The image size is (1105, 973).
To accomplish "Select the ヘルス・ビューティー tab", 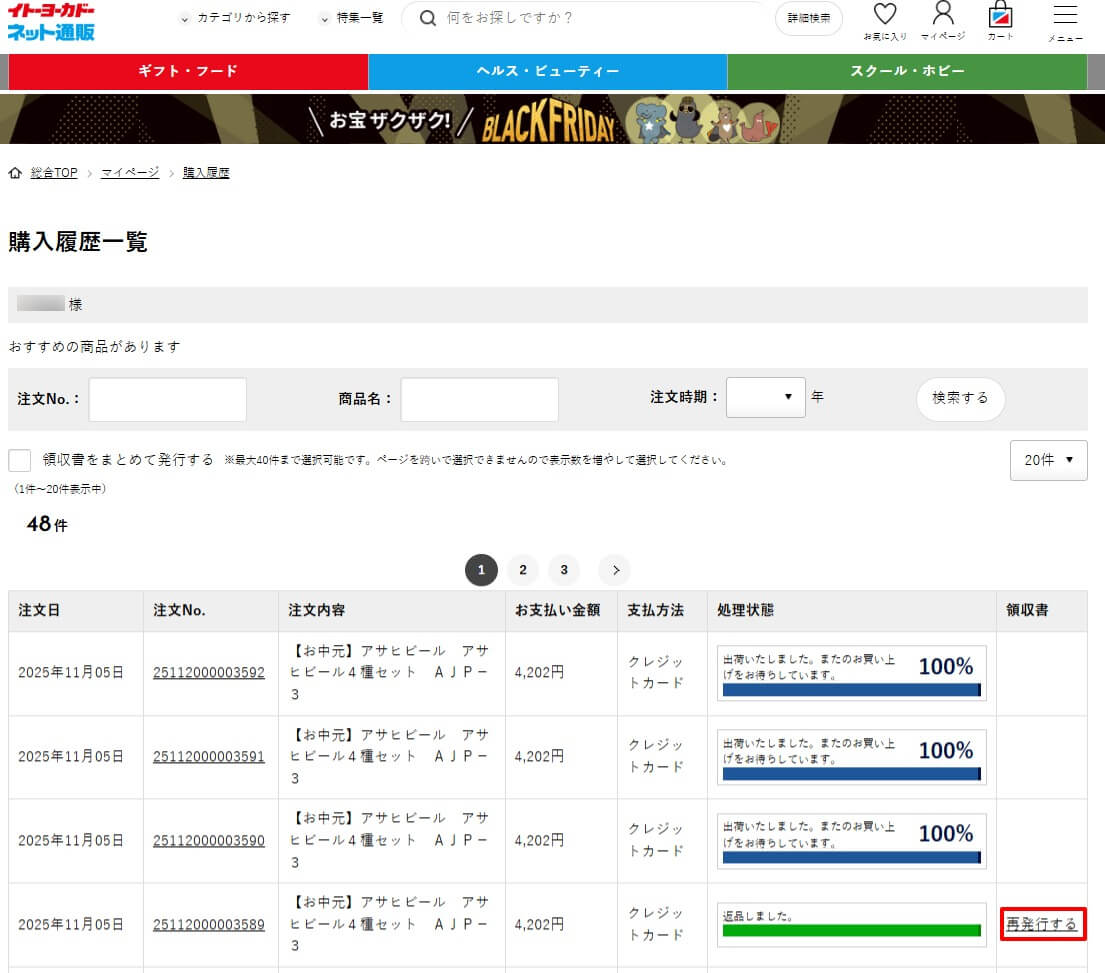I will coord(547,72).
